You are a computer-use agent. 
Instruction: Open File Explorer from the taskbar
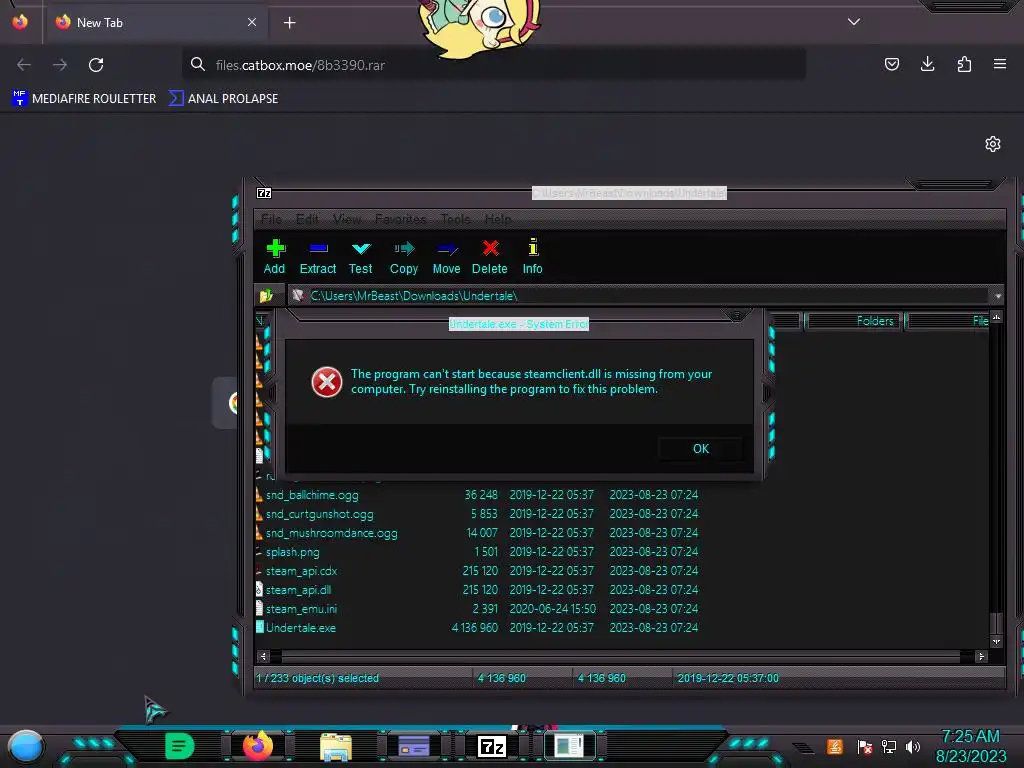[x=336, y=746]
